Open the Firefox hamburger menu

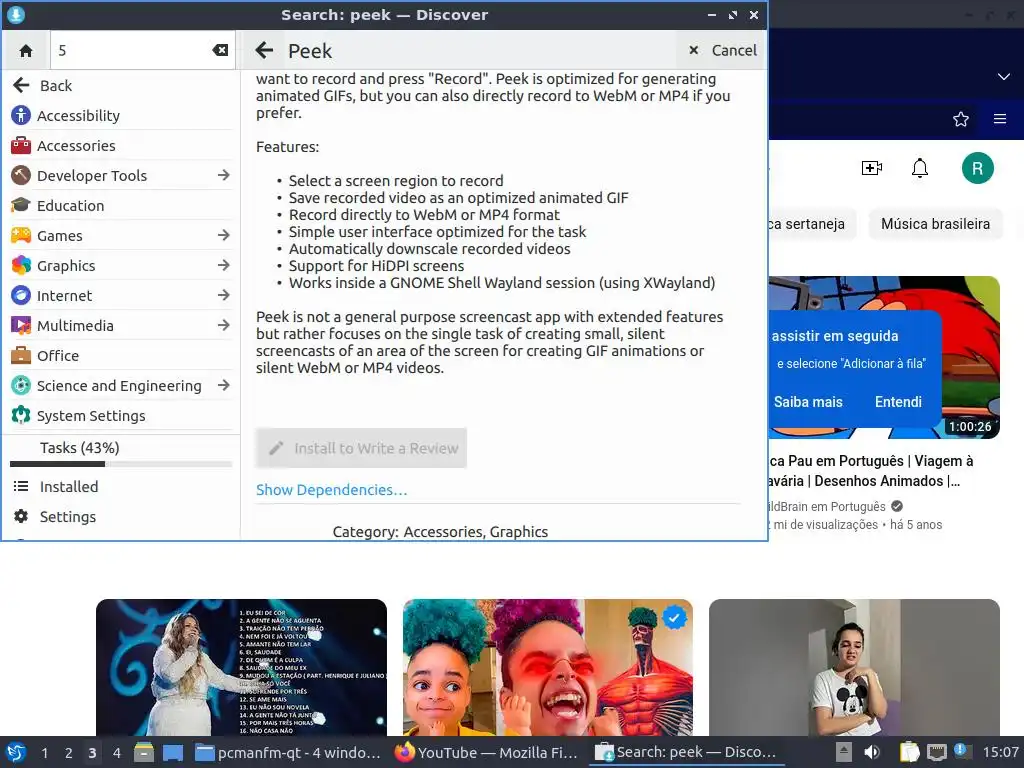[x=1000, y=119]
